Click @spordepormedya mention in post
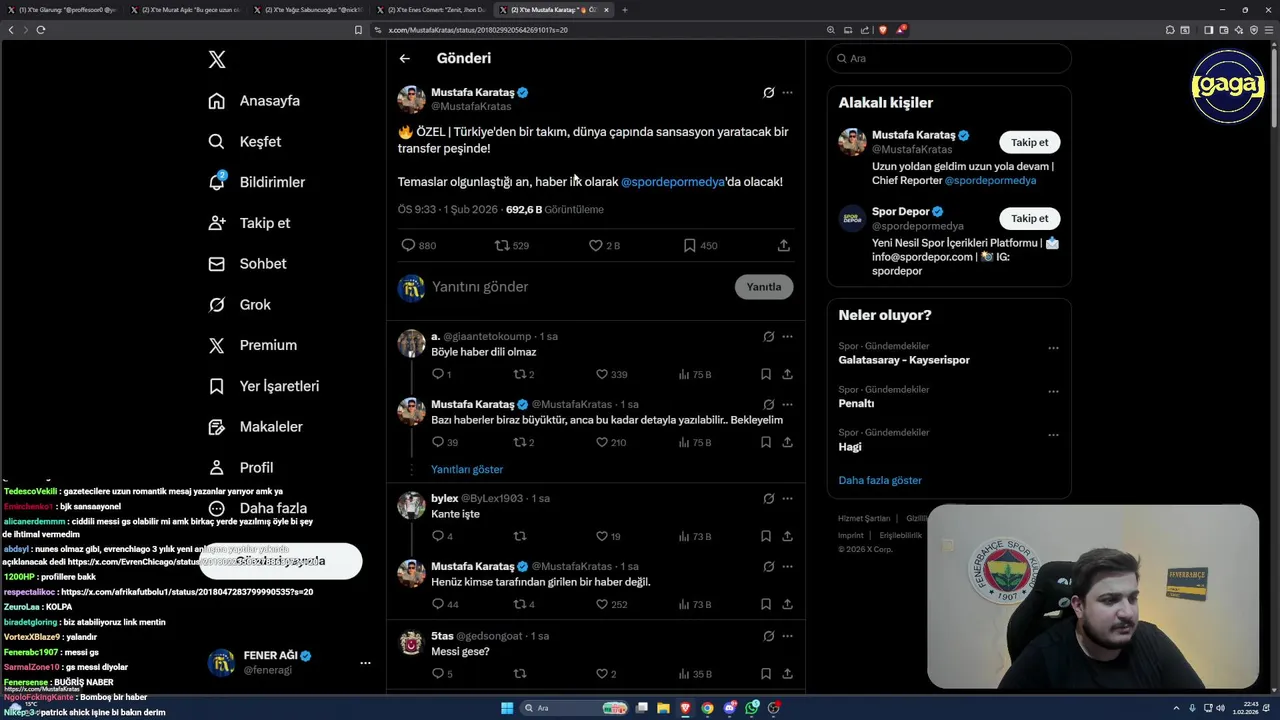This screenshot has width=1280, height=720. pos(673,182)
